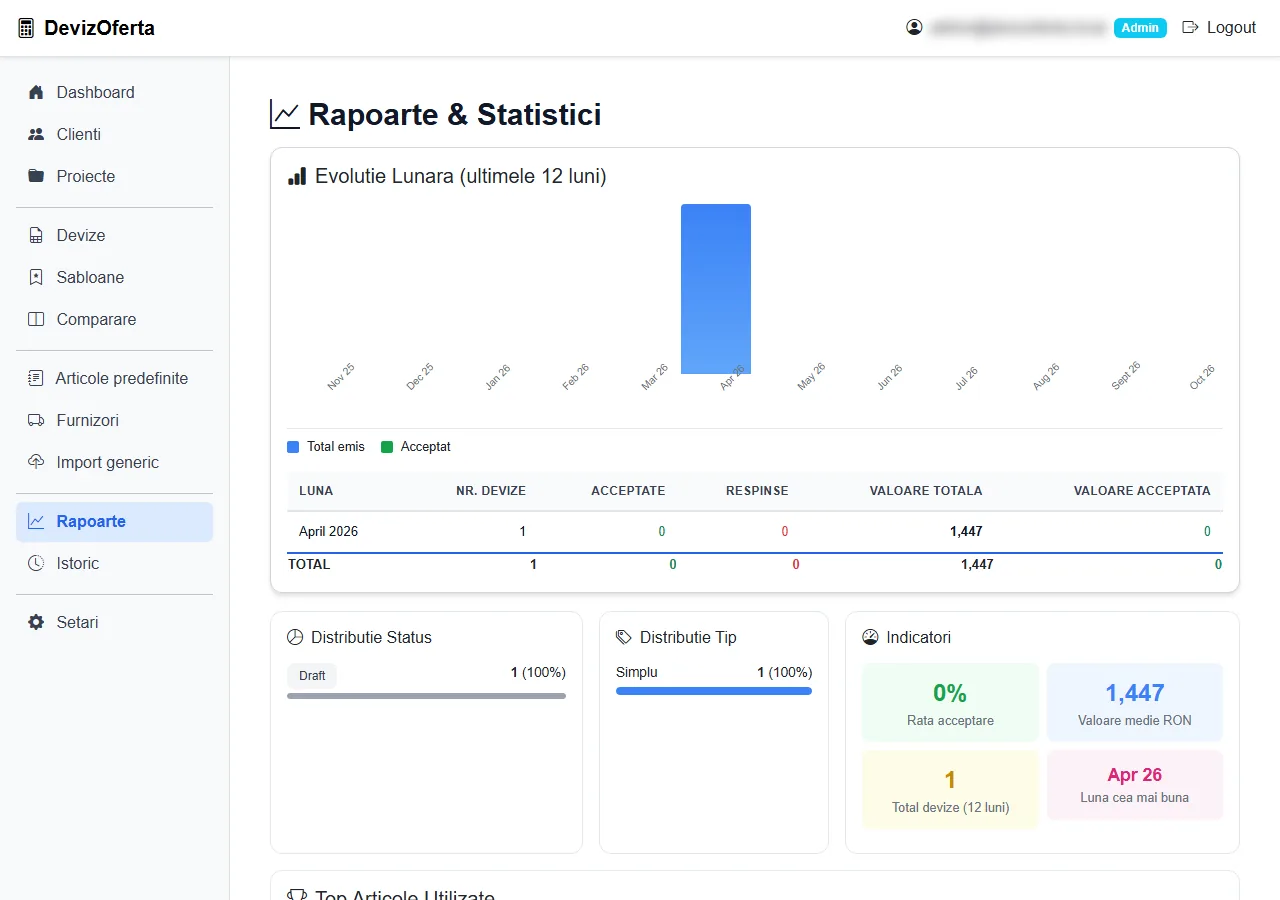Click the Sabloane bookmark icon

[x=36, y=277]
